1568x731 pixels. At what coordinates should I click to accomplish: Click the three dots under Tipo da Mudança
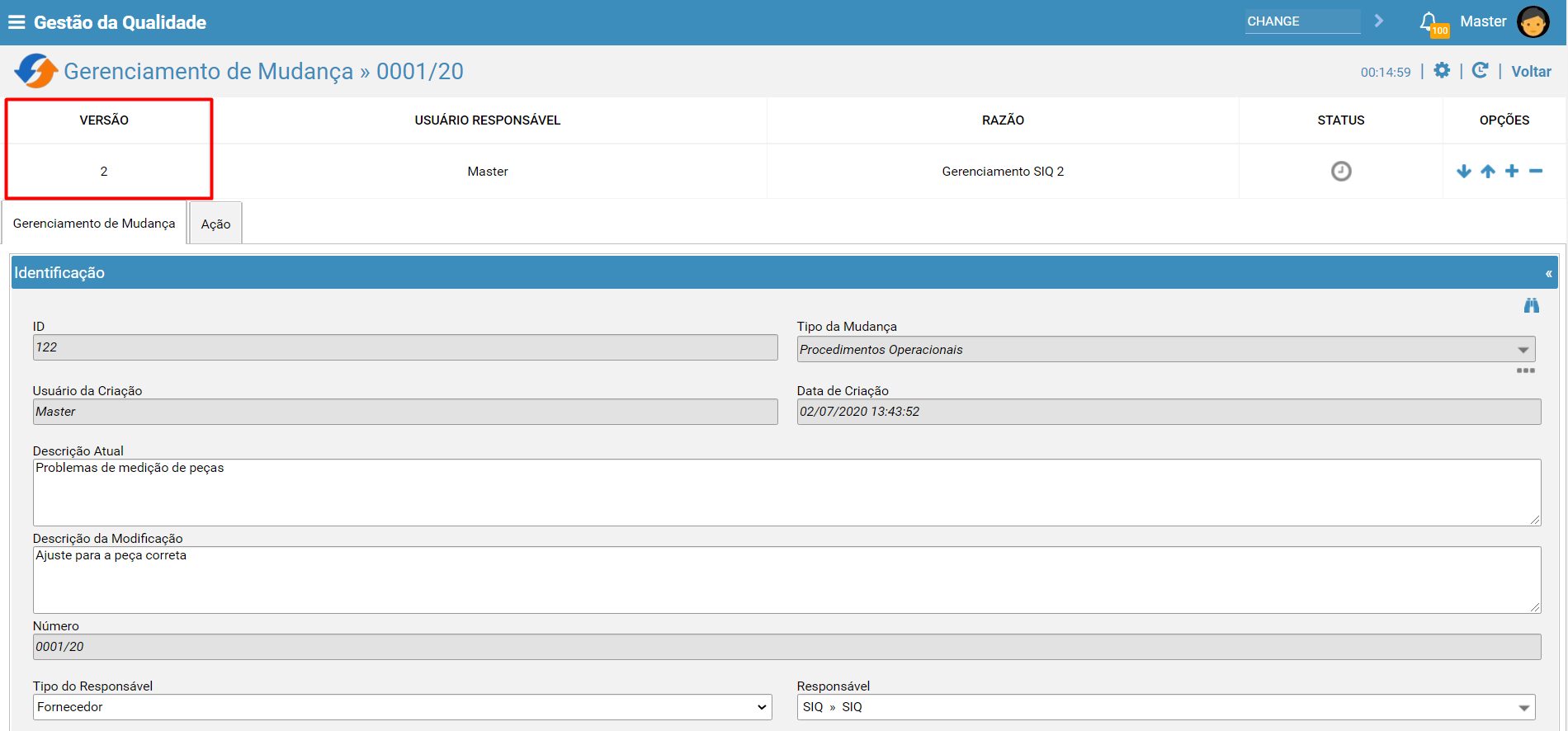coord(1526,370)
